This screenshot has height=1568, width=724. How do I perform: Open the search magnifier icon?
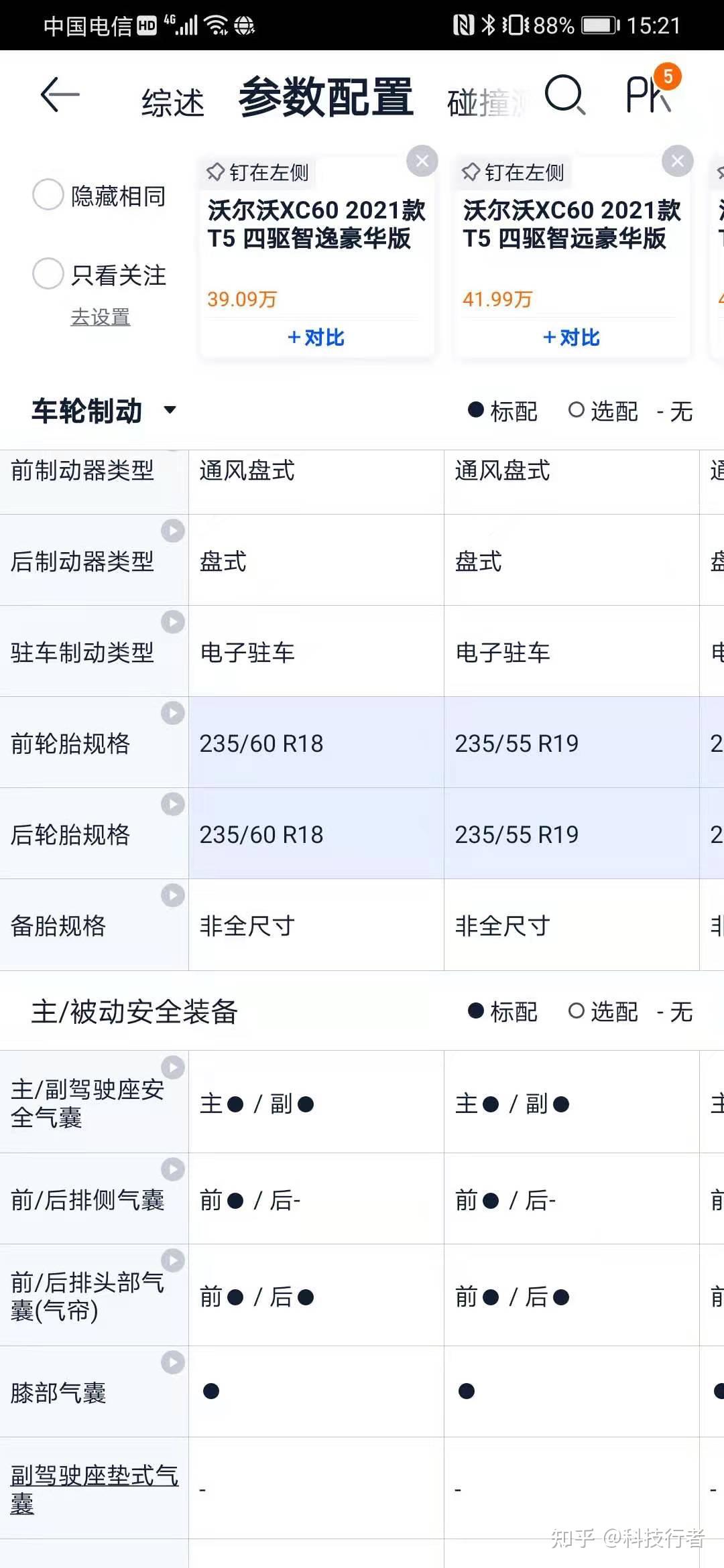point(564,95)
